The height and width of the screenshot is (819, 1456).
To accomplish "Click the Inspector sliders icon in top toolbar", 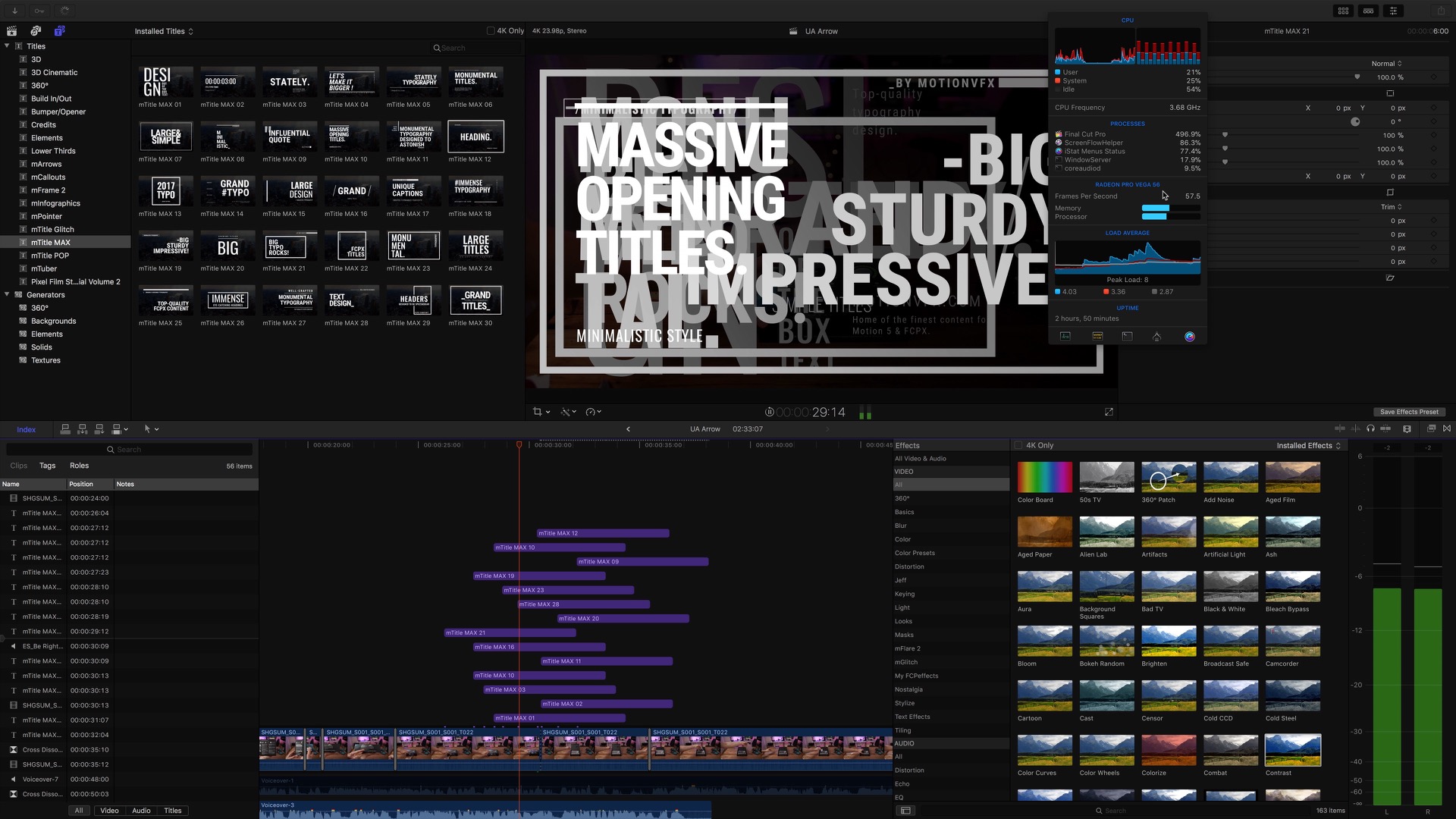I will (1393, 11).
